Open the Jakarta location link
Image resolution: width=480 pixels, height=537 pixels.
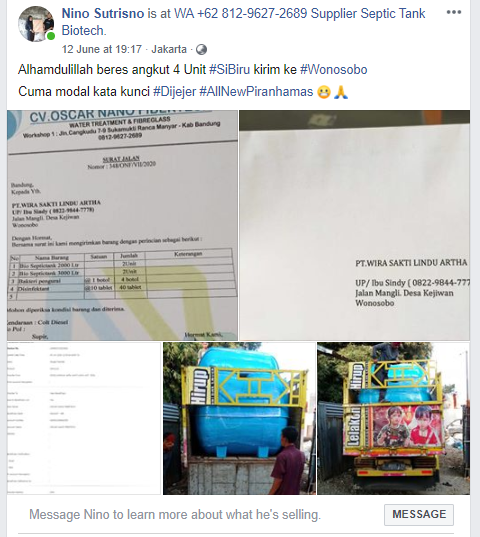tap(169, 49)
